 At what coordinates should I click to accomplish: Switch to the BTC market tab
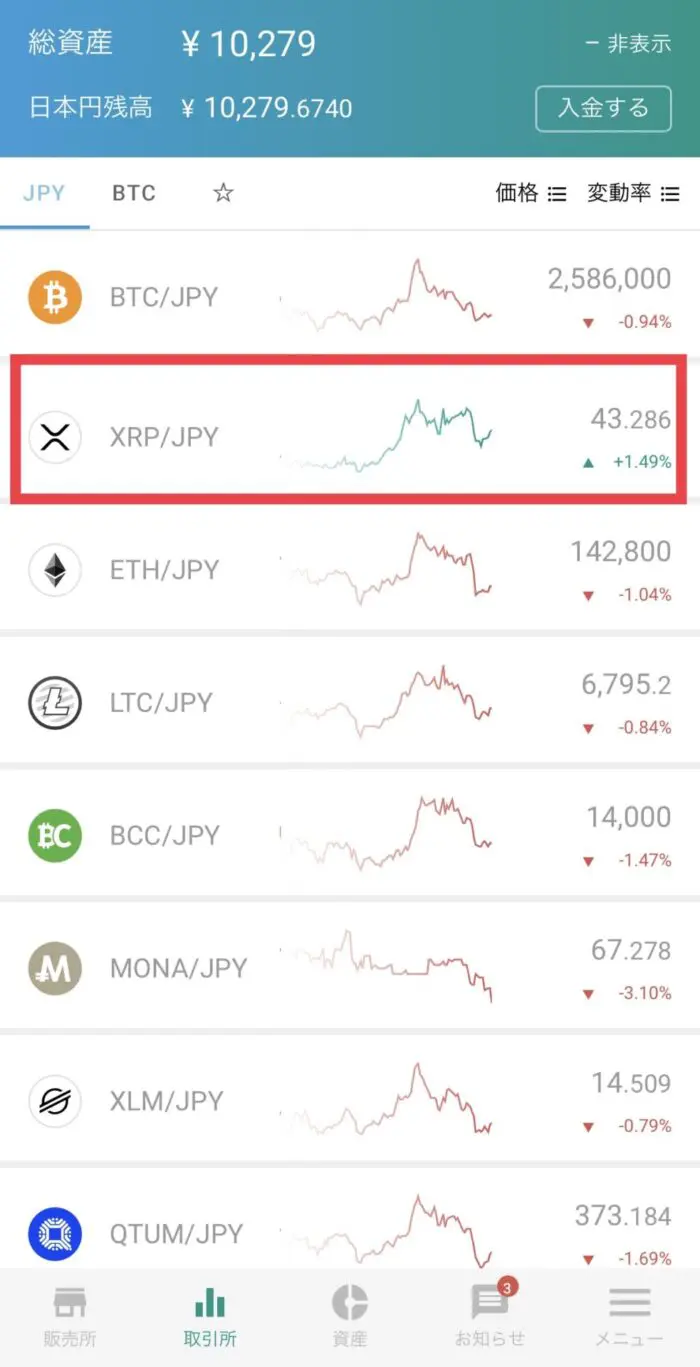click(133, 193)
